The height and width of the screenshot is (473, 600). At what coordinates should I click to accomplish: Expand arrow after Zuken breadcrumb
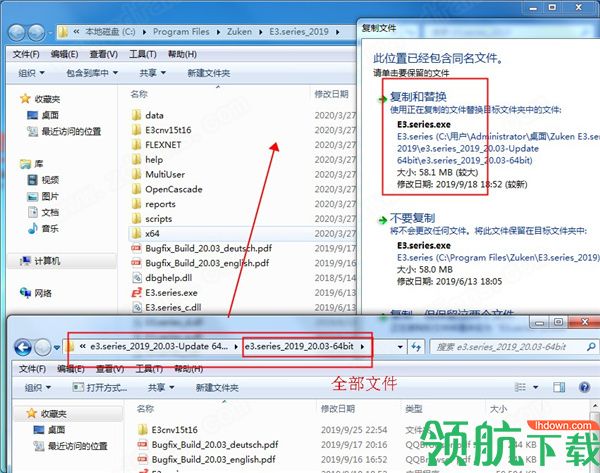tap(261, 32)
